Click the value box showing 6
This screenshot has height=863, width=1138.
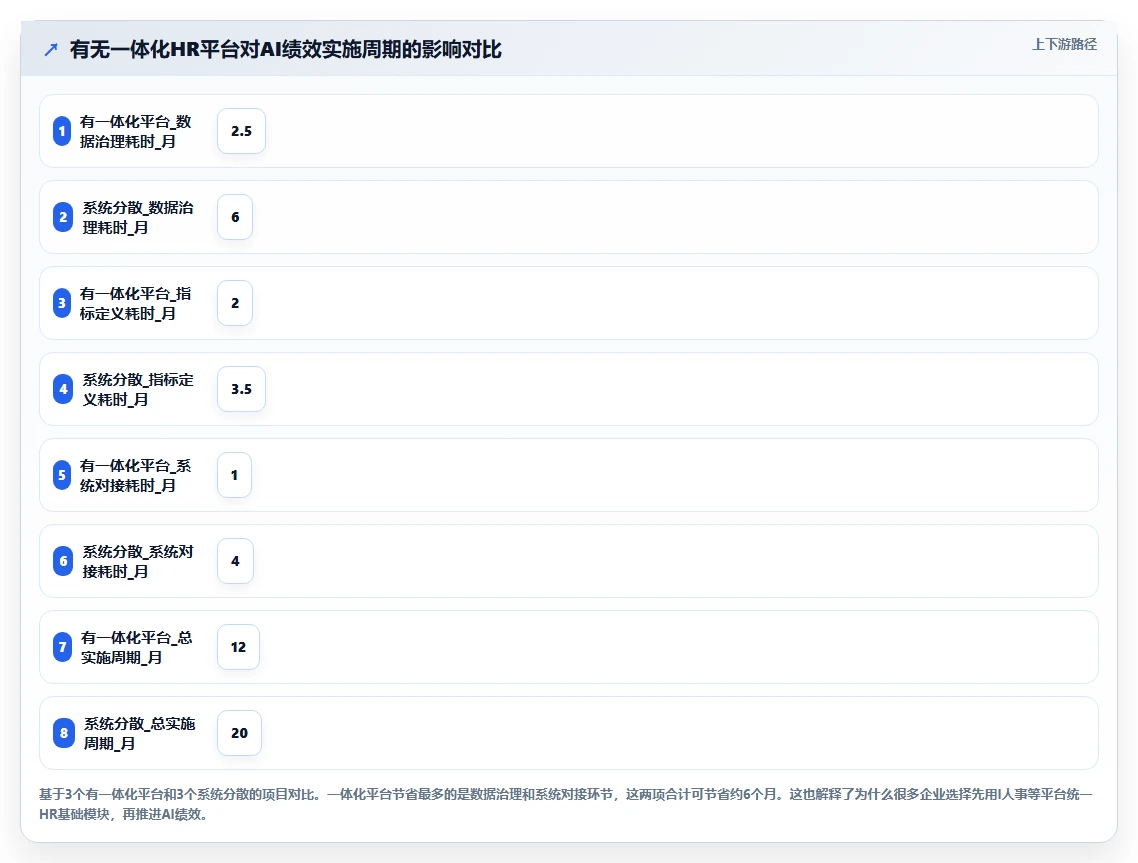click(235, 217)
